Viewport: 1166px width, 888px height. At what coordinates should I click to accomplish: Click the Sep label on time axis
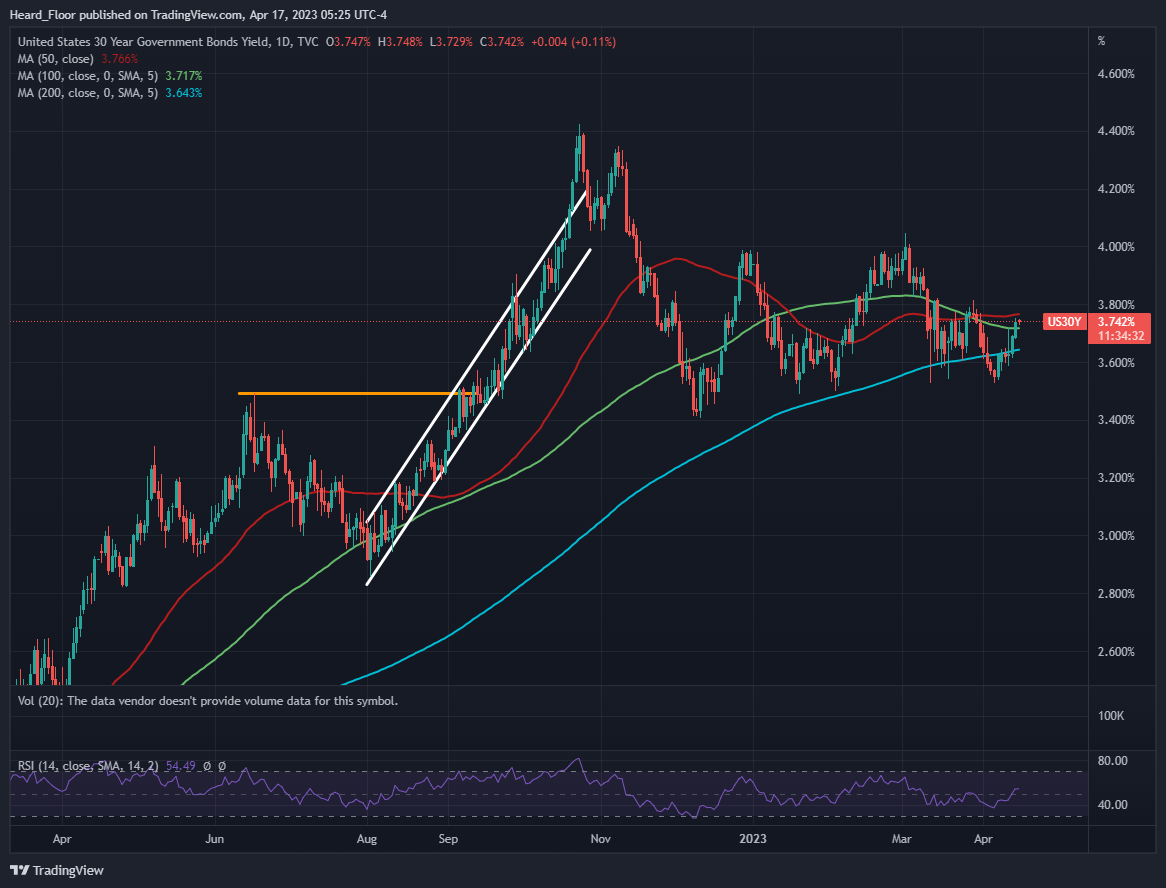[448, 839]
